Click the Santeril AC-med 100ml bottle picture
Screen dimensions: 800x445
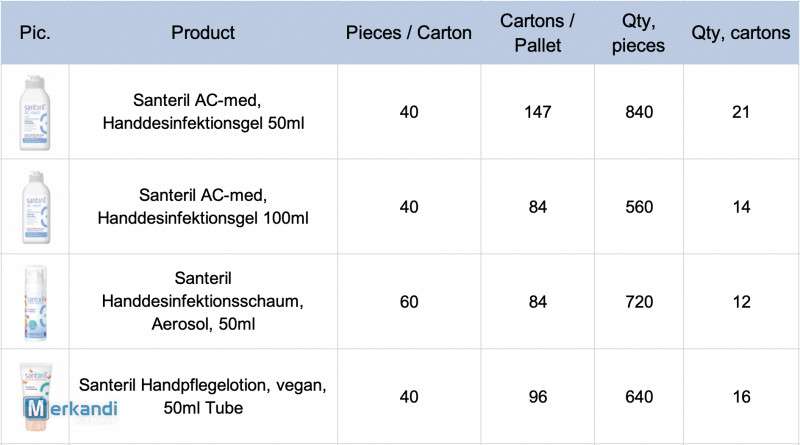36,207
